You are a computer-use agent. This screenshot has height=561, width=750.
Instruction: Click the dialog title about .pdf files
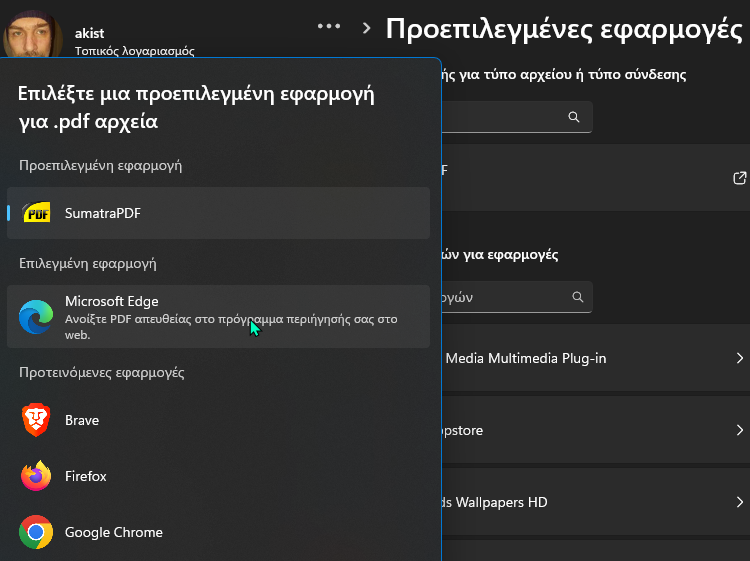pyautogui.click(x=196, y=108)
